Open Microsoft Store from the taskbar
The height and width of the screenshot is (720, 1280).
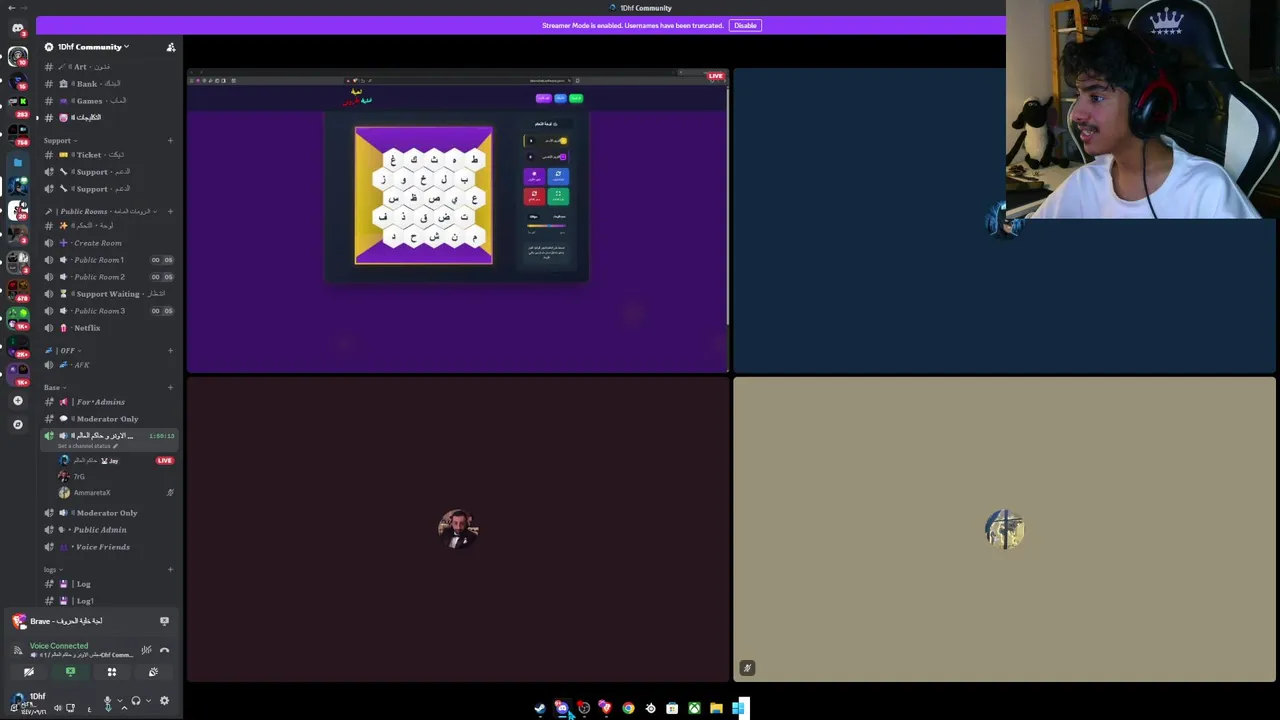[672, 709]
